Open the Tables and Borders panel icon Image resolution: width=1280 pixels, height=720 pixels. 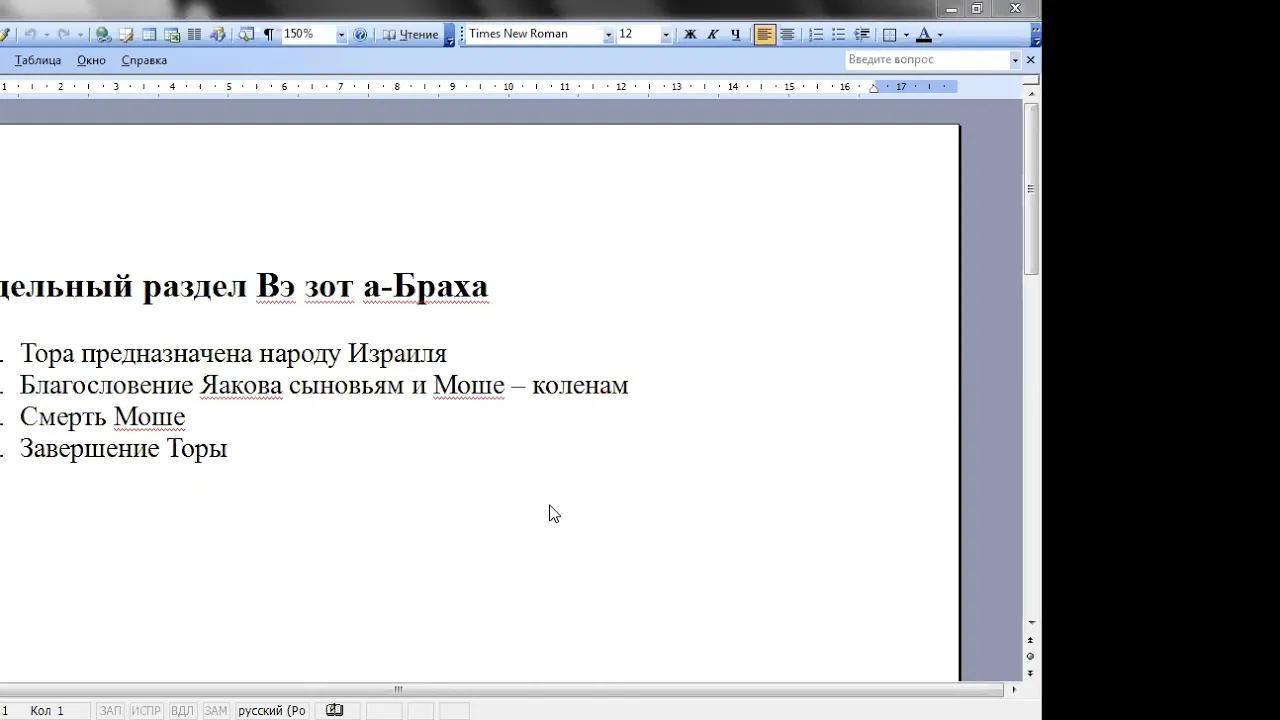click(x=126, y=34)
